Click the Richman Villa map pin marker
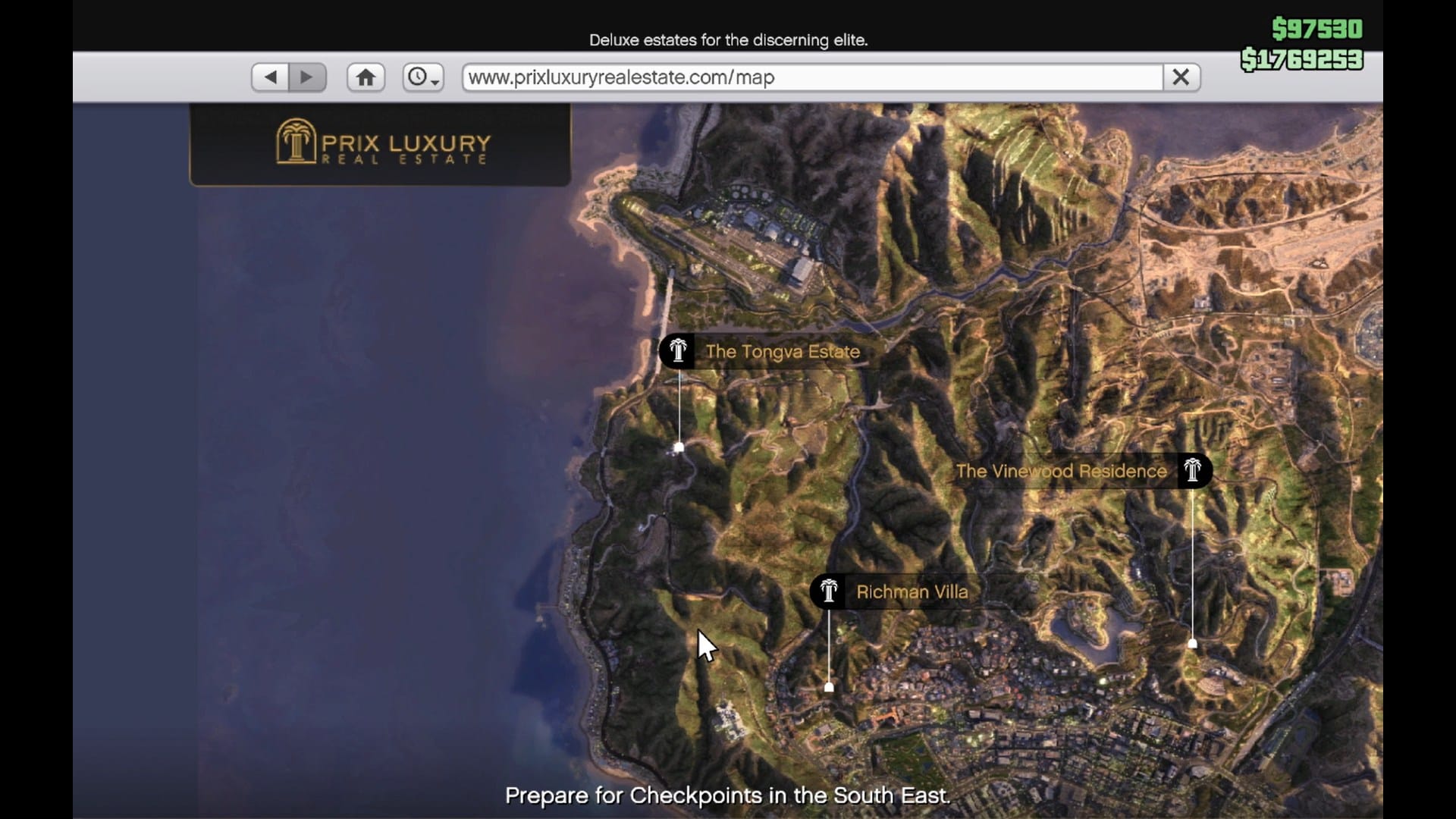The width and height of the screenshot is (1456, 819). [829, 687]
